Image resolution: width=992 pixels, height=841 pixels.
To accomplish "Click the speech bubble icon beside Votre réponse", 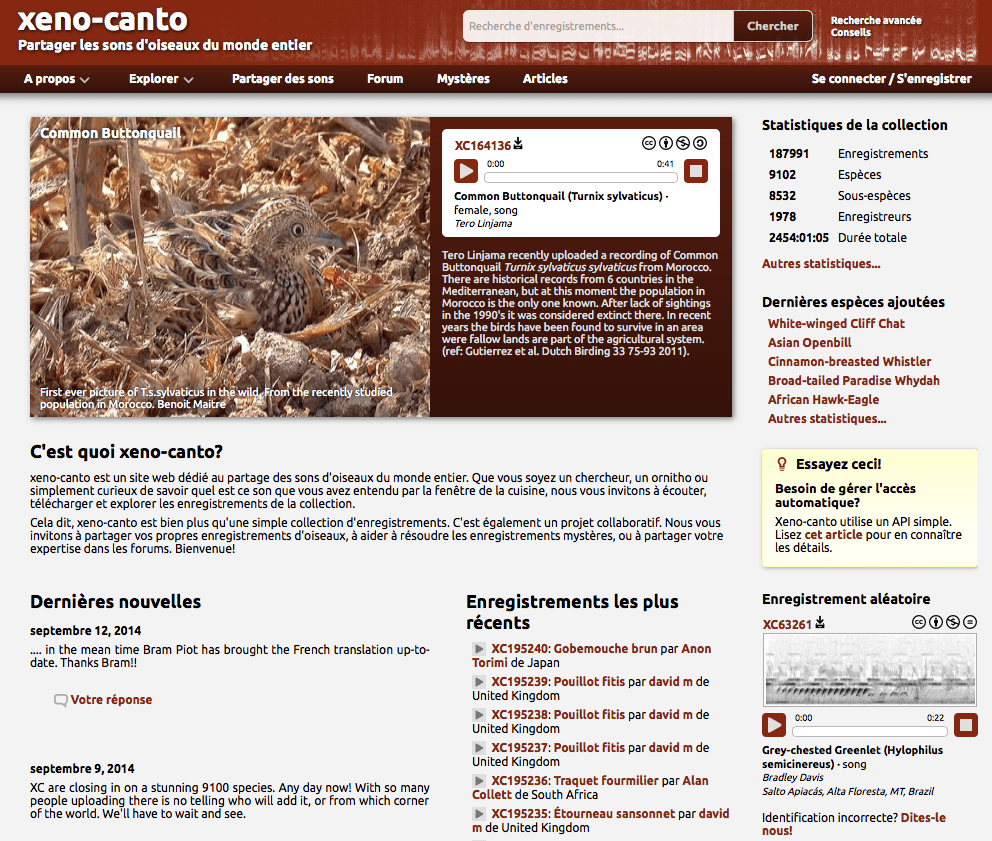I will [x=61, y=700].
